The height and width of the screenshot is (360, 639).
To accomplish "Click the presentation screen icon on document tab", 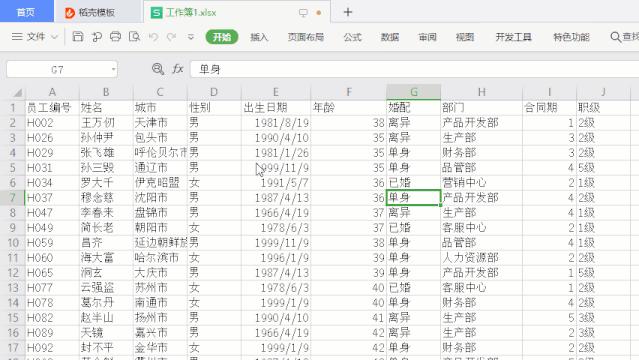I will click(303, 13).
